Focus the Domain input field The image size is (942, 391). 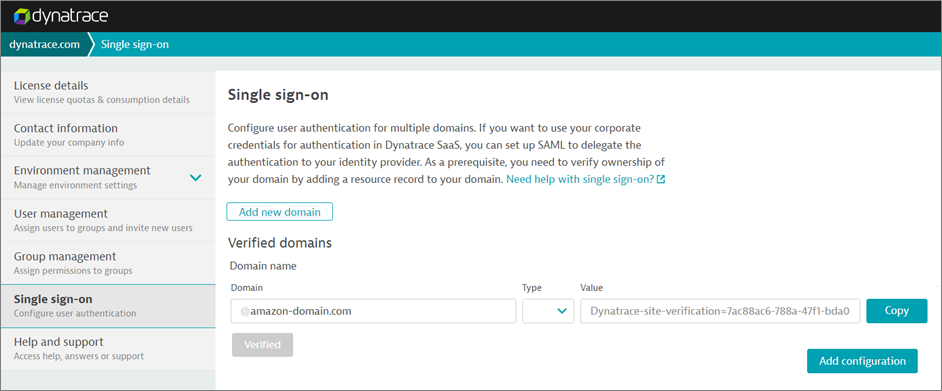[x=373, y=311]
